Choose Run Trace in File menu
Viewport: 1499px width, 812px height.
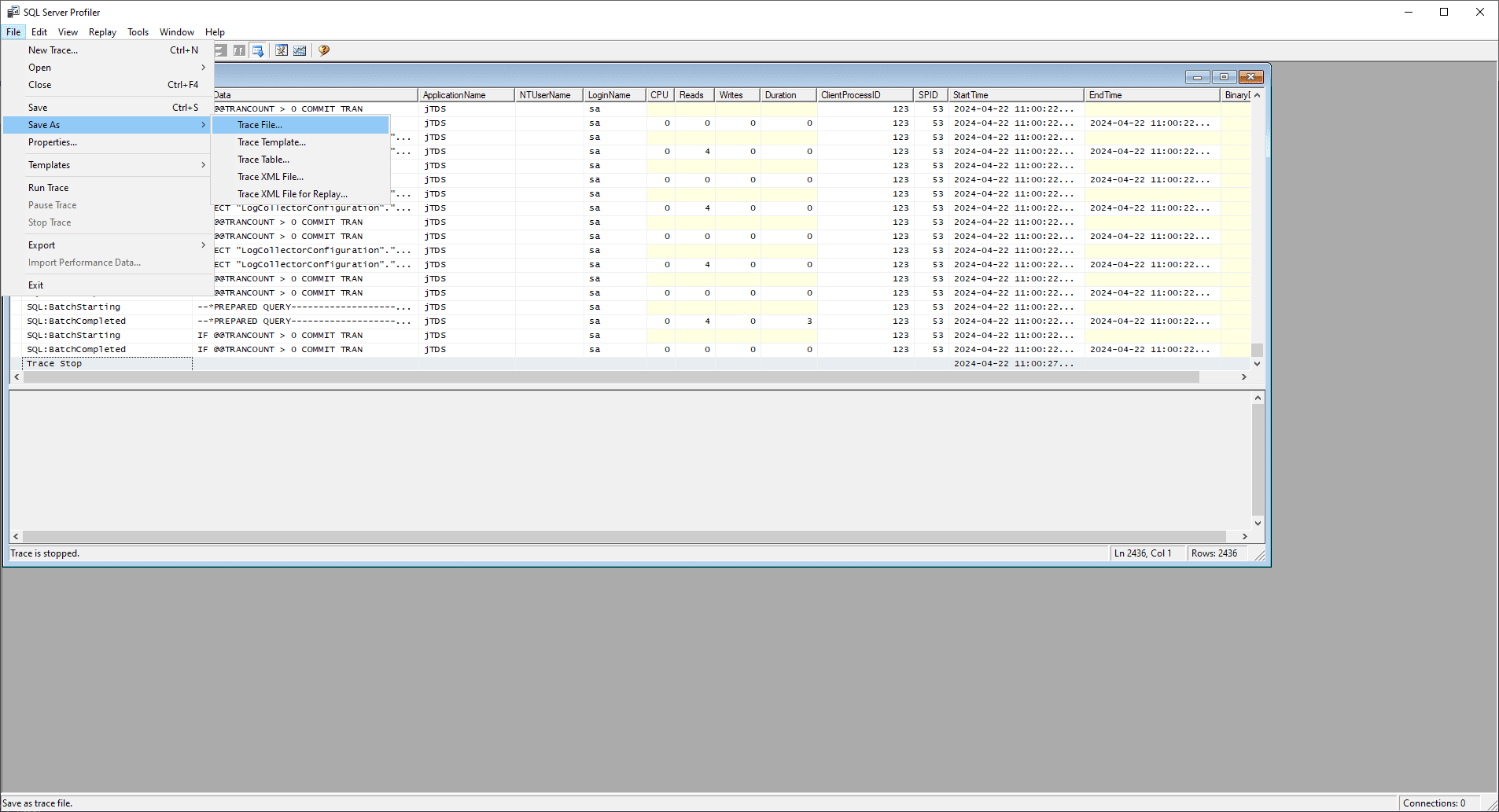pos(108,188)
